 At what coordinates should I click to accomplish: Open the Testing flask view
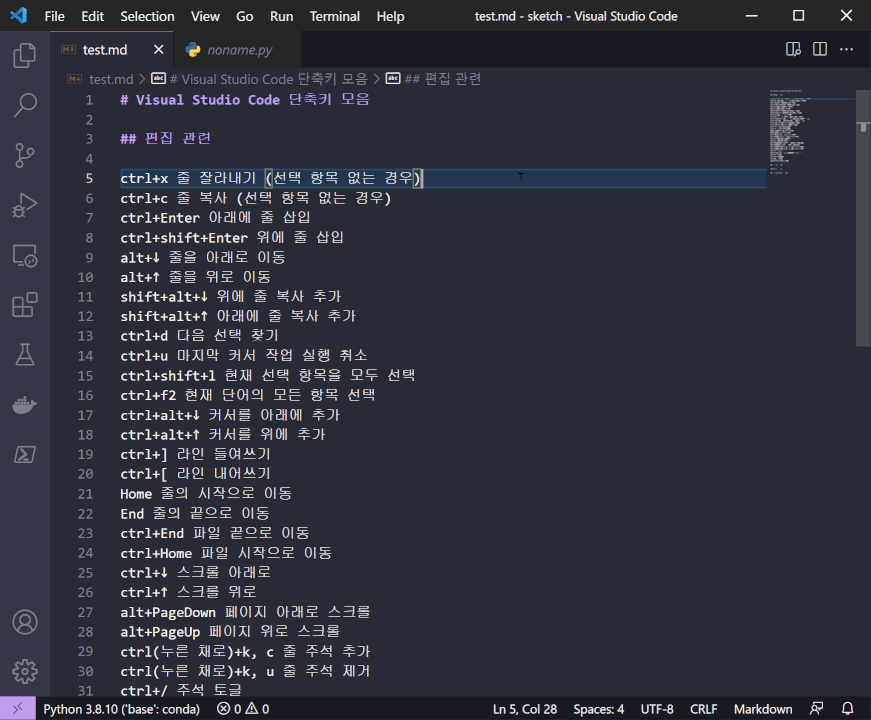pyautogui.click(x=24, y=354)
